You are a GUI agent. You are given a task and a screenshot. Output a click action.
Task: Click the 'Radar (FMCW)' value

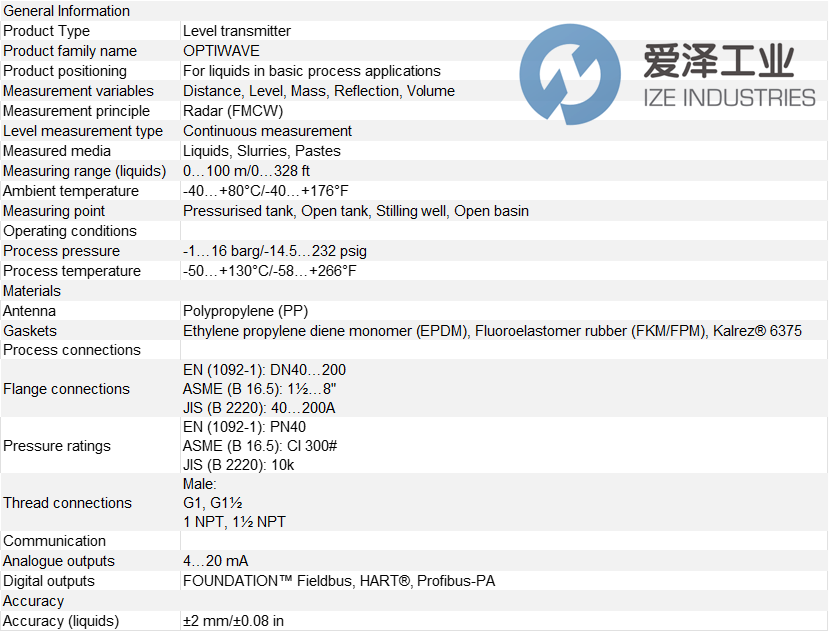(x=233, y=111)
